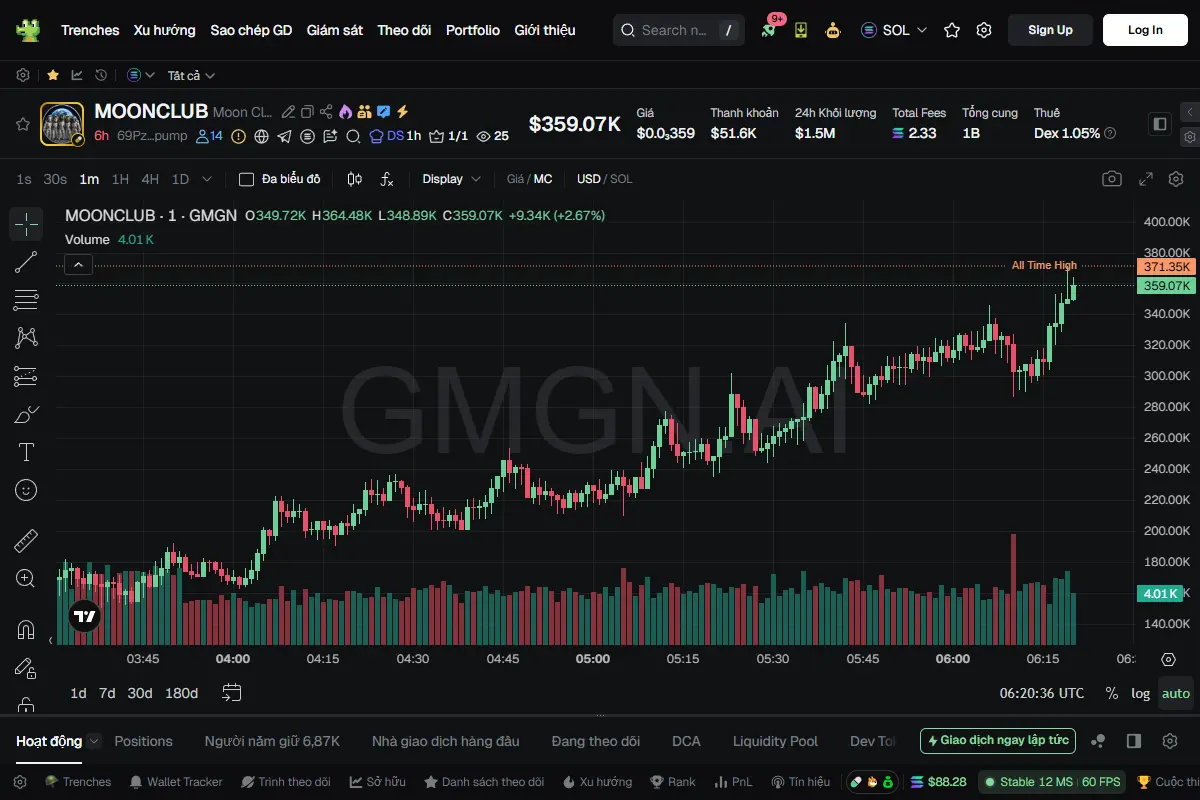Screen dimensions: 1200x800
Task: Select the crosshair cursor tool
Action: coord(26,224)
